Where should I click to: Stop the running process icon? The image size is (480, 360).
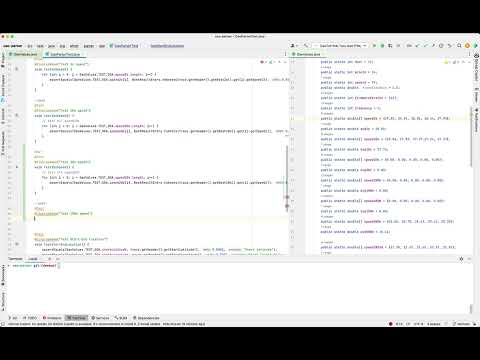click(398, 46)
